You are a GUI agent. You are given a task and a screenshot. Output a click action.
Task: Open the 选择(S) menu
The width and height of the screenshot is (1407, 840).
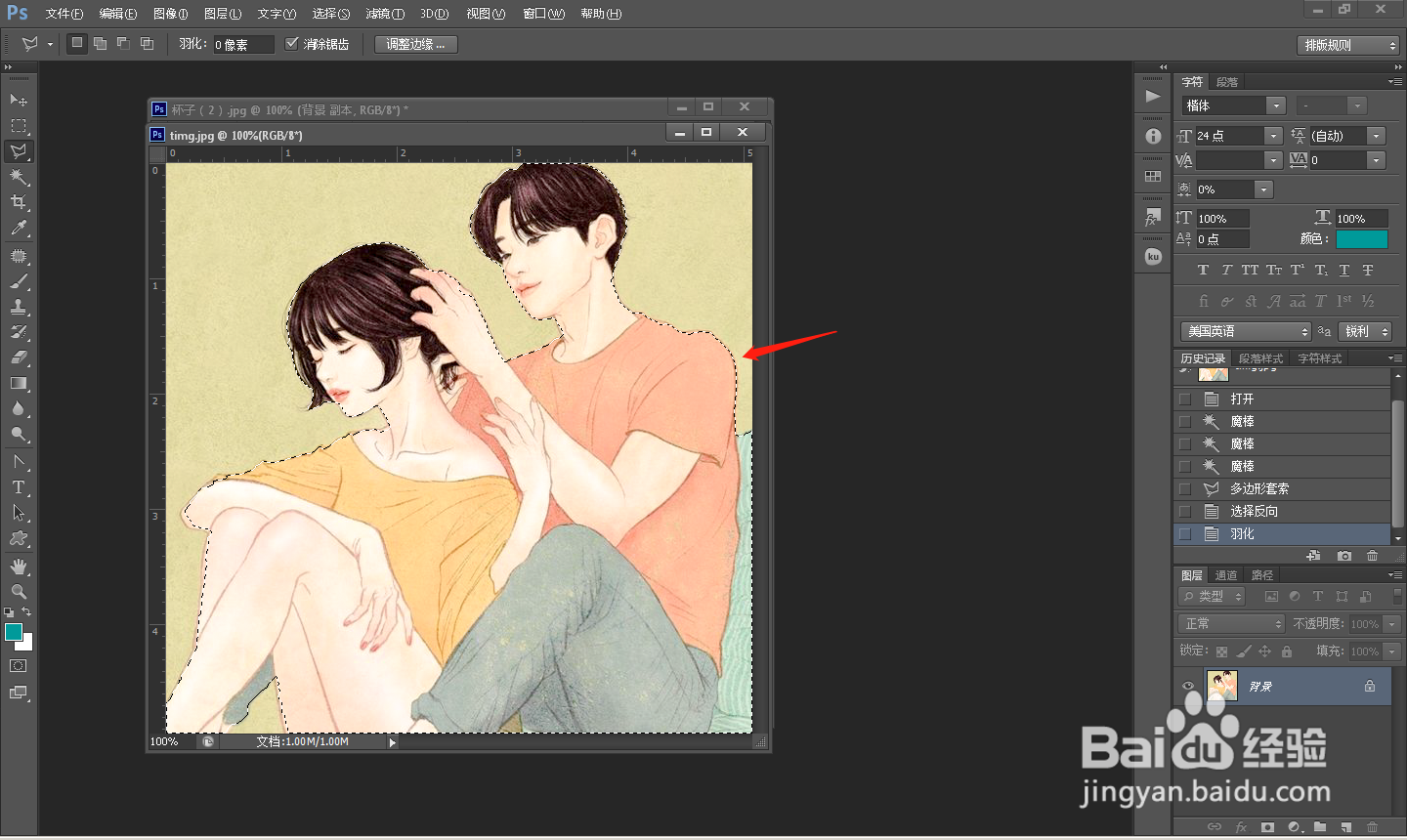tap(330, 14)
